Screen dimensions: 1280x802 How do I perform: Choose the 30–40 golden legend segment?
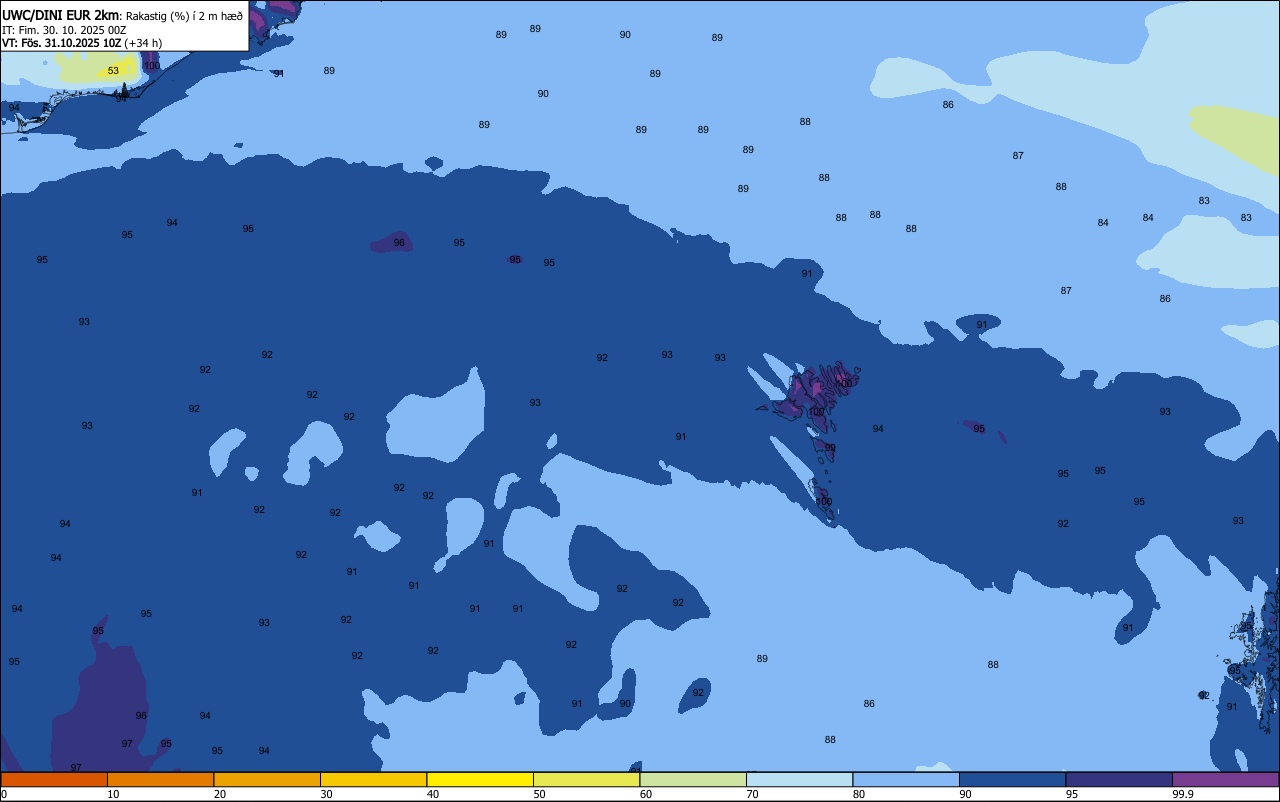click(373, 779)
